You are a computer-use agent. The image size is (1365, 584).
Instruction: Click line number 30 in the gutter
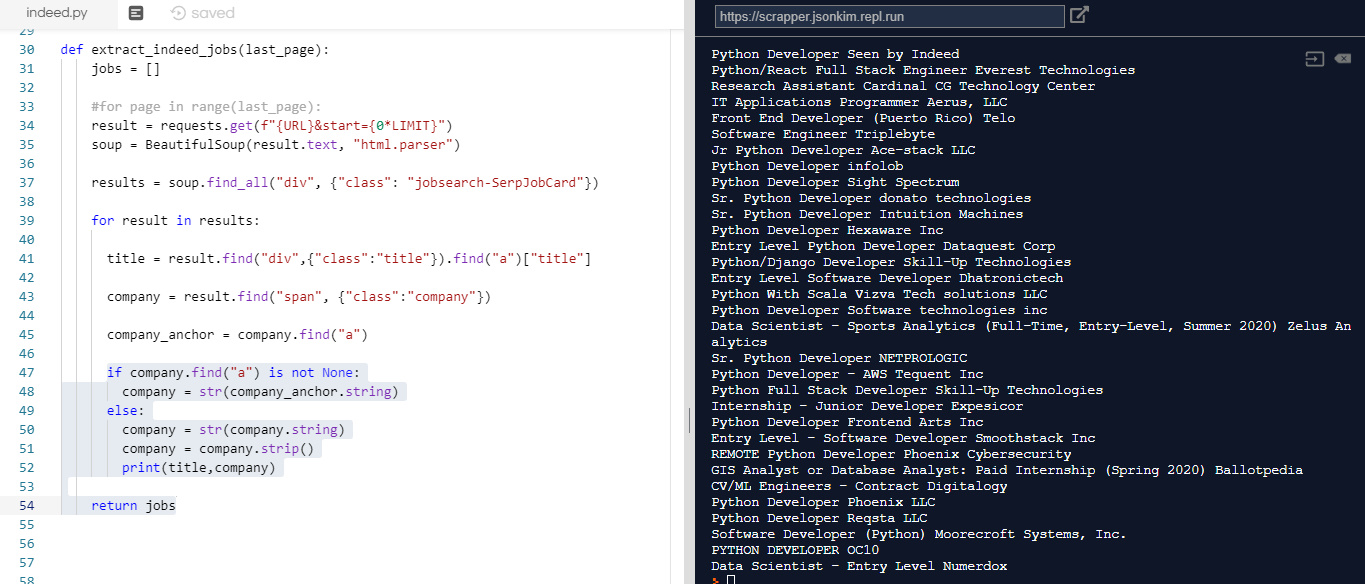pyautogui.click(x=27, y=49)
